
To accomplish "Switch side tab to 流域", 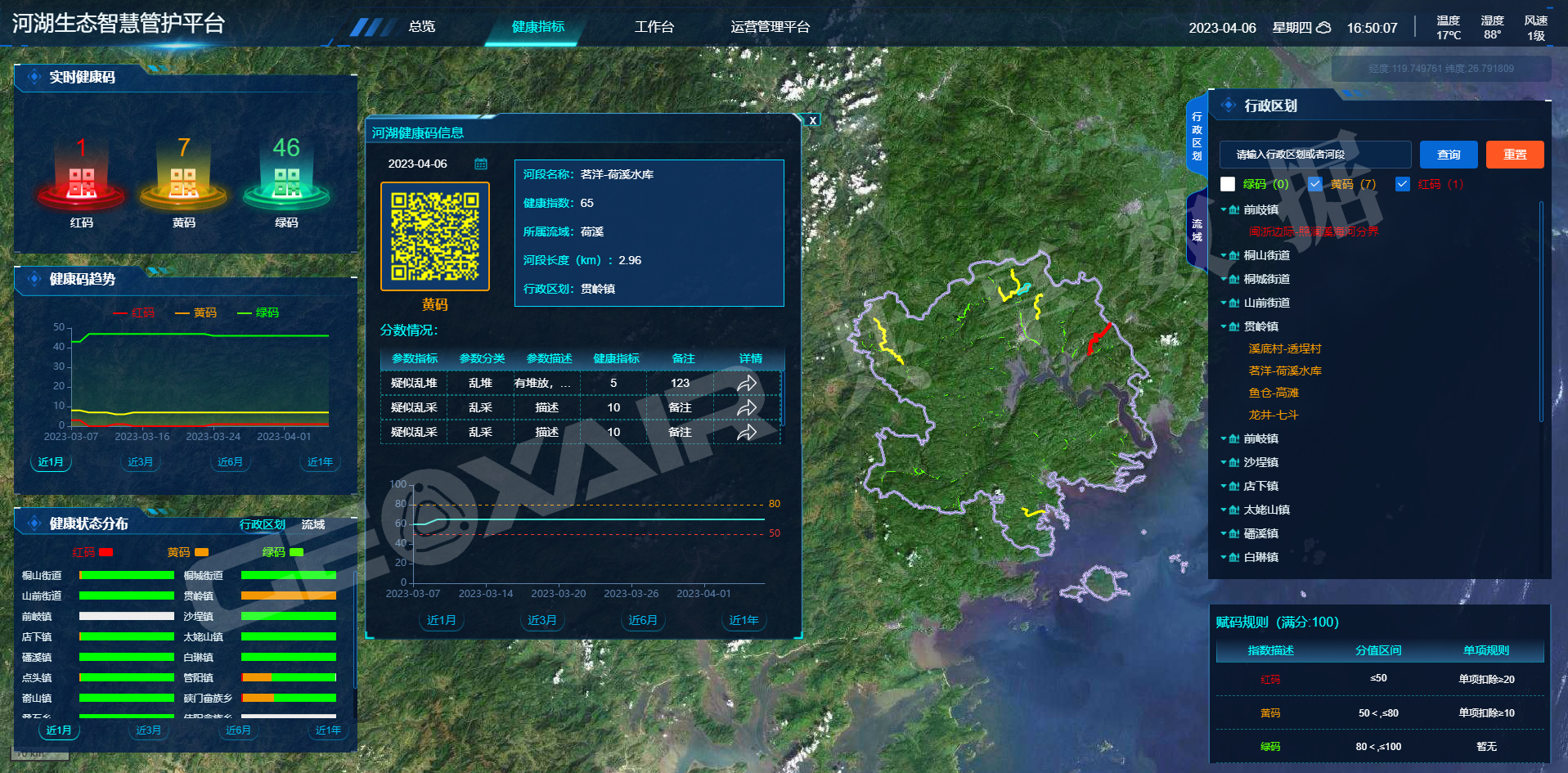I will [1197, 230].
